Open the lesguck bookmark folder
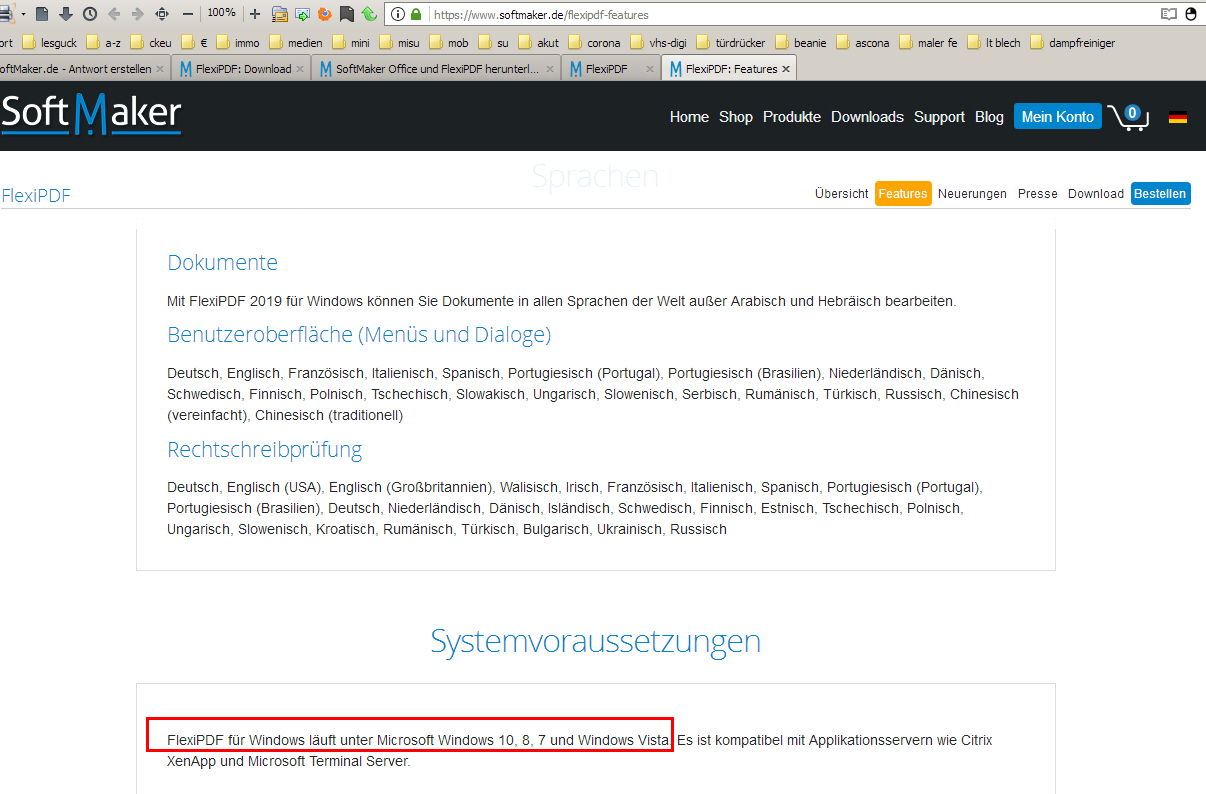Viewport: 1206px width, 794px height. (49, 43)
